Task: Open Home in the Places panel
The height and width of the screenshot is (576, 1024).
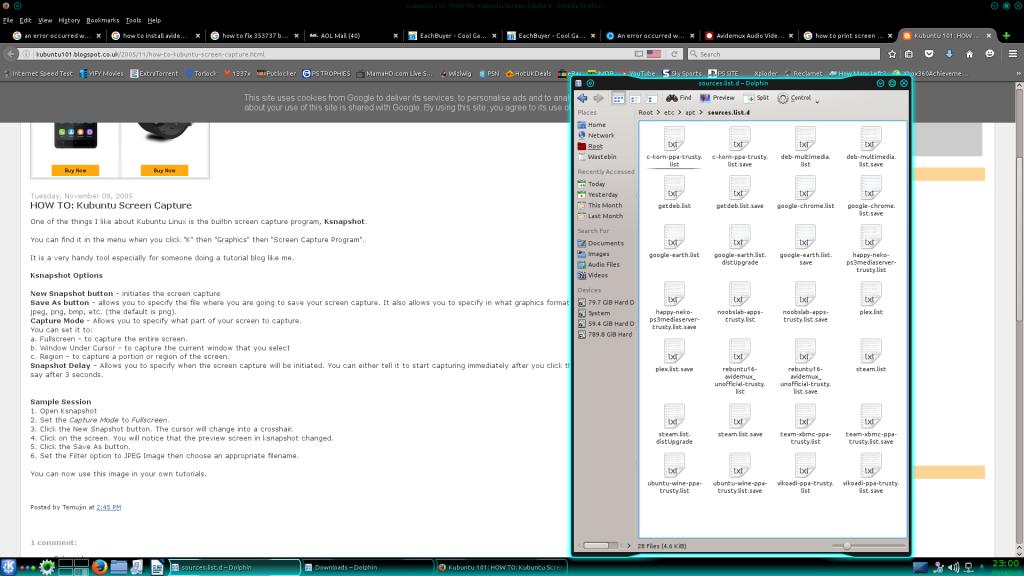Action: 596,125
